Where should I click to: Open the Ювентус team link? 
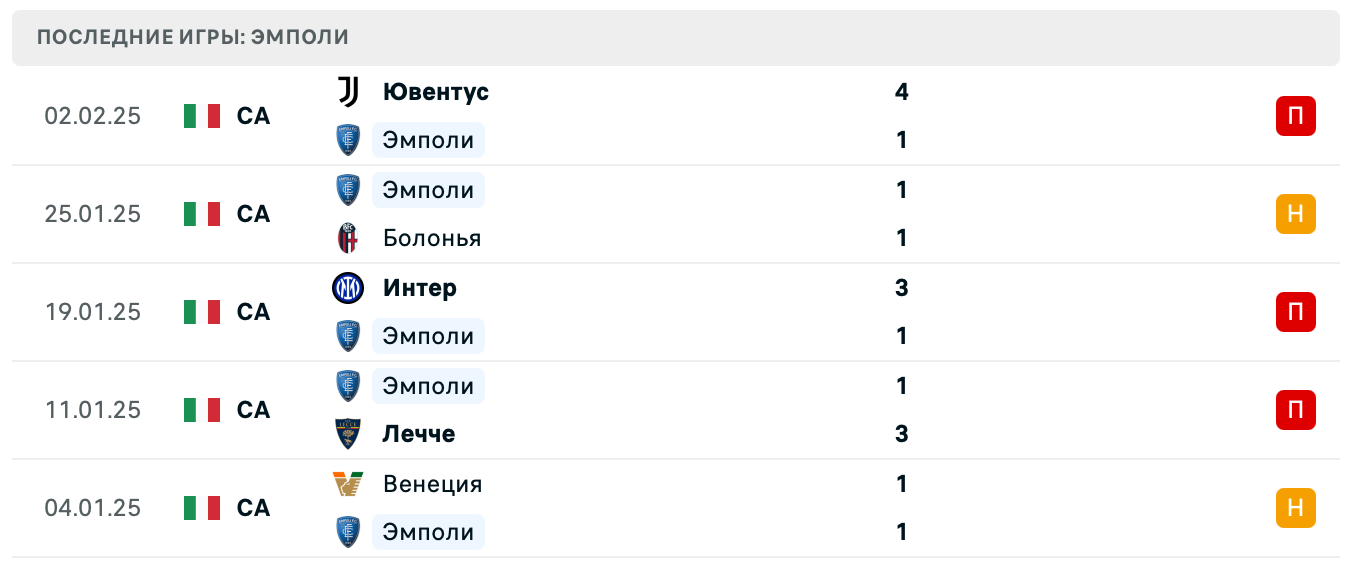coord(436,92)
